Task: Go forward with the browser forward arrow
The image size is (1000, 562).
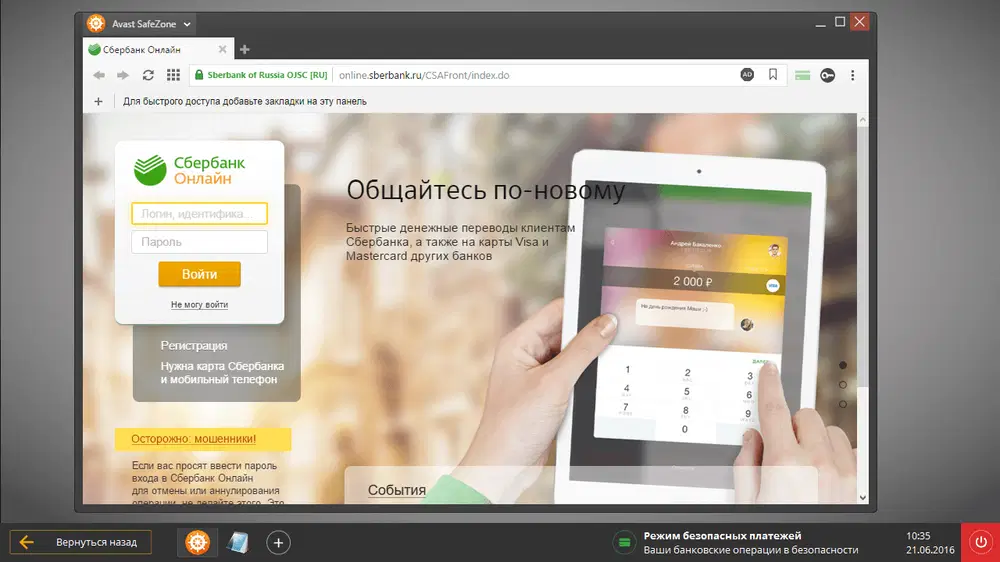Action: (x=123, y=75)
